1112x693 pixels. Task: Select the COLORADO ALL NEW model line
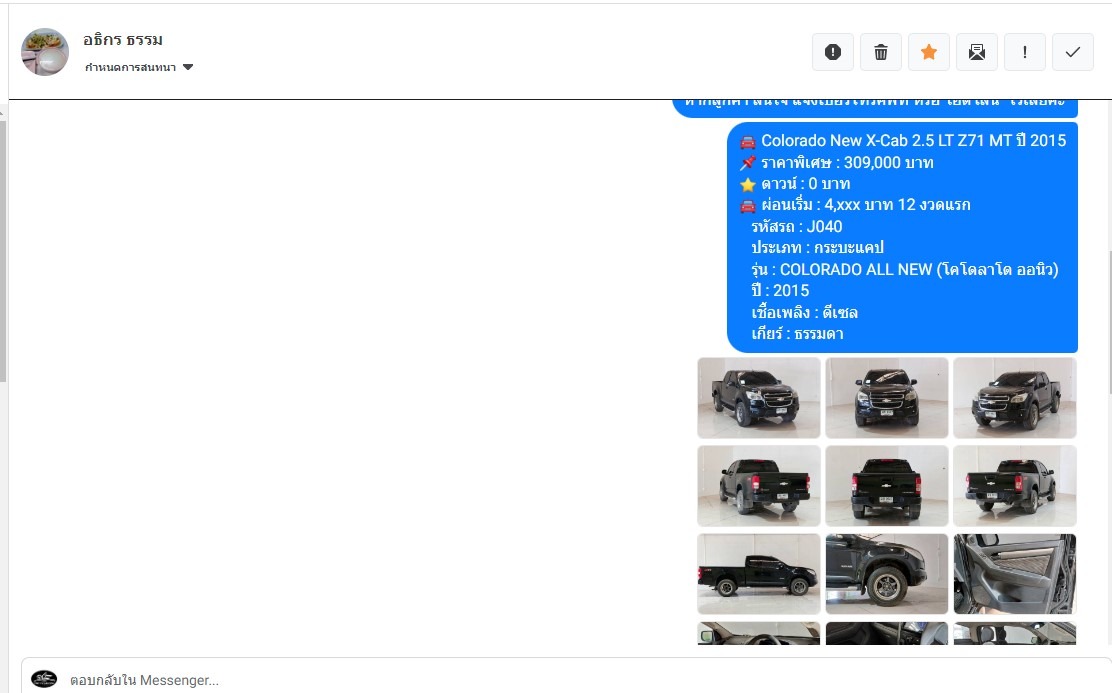[x=905, y=270]
